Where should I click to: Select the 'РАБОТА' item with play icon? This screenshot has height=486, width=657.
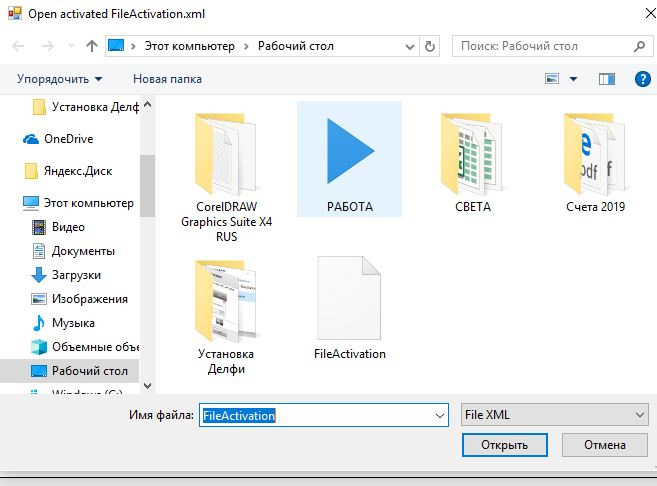(x=349, y=160)
